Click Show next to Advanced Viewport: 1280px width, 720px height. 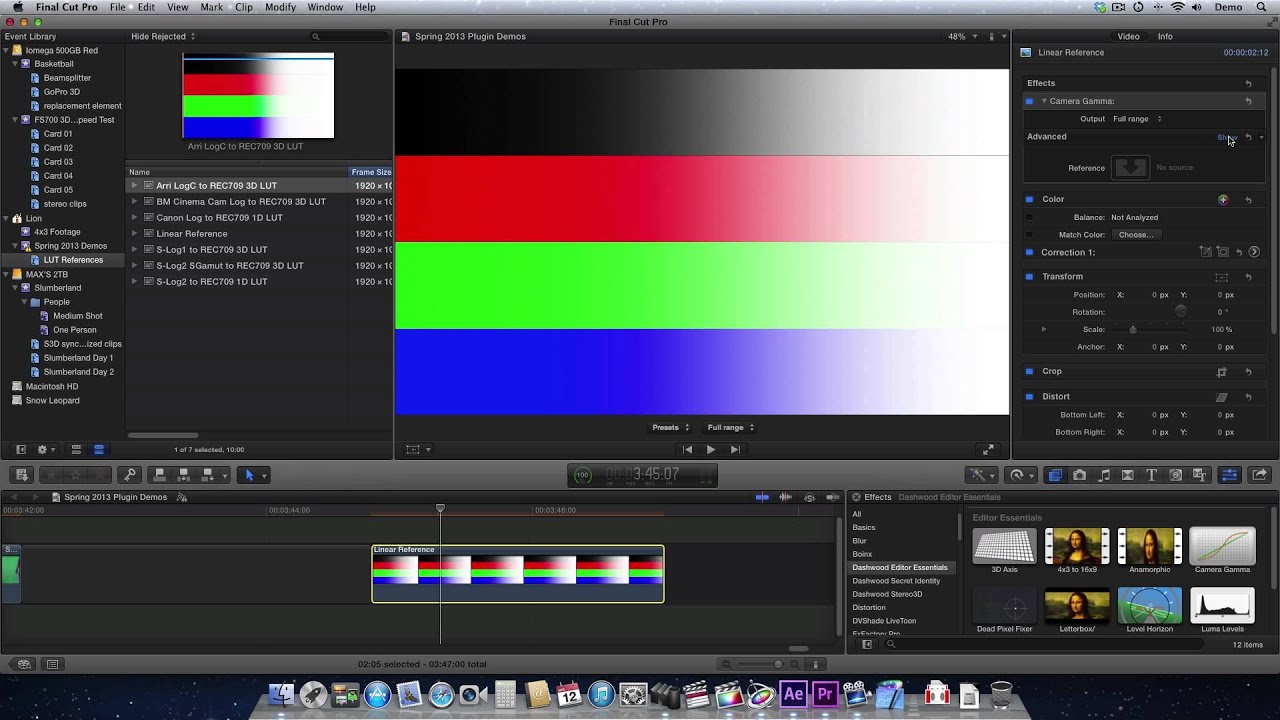(1227, 138)
